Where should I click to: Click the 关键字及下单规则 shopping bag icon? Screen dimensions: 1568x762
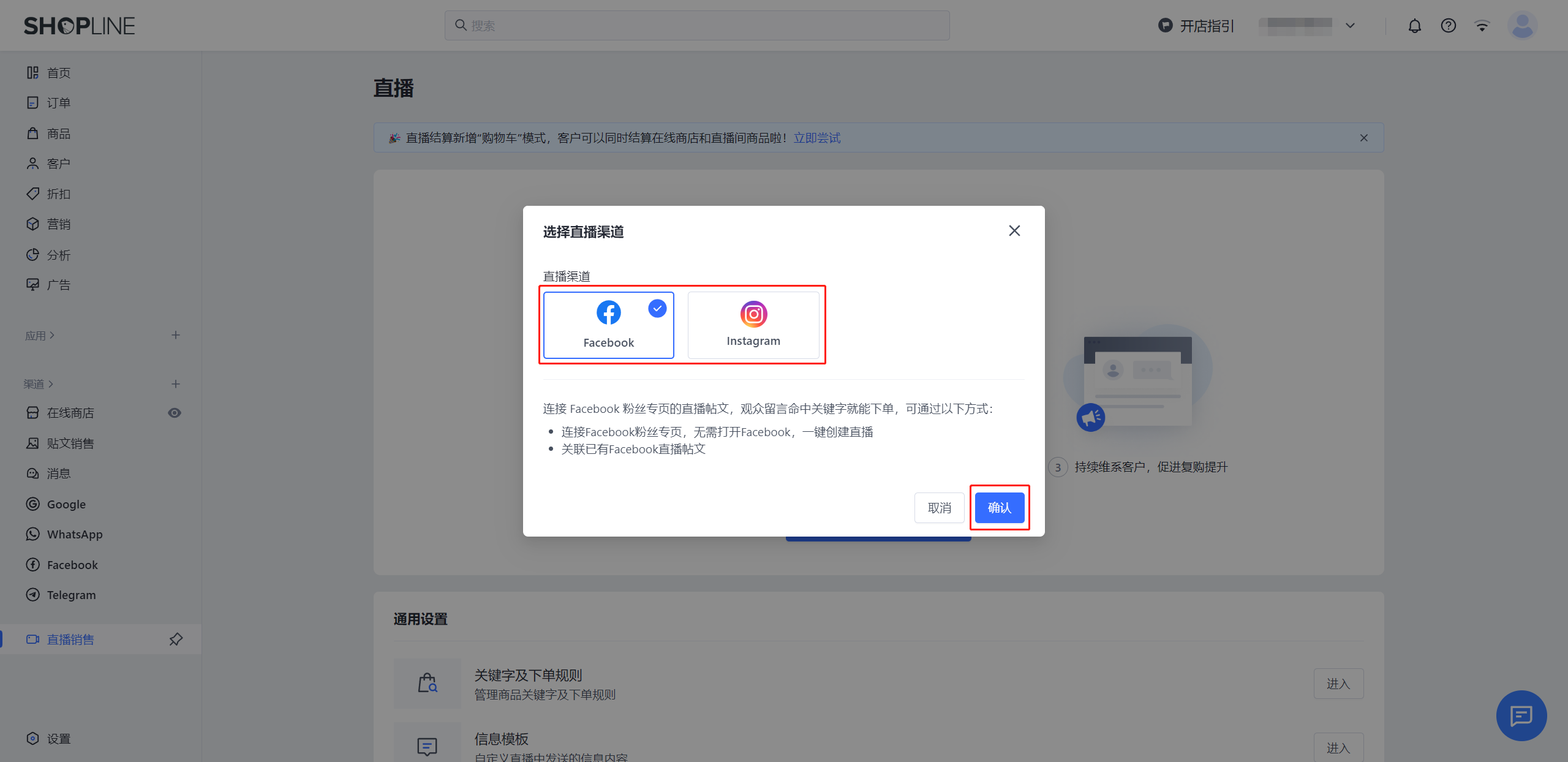click(428, 683)
